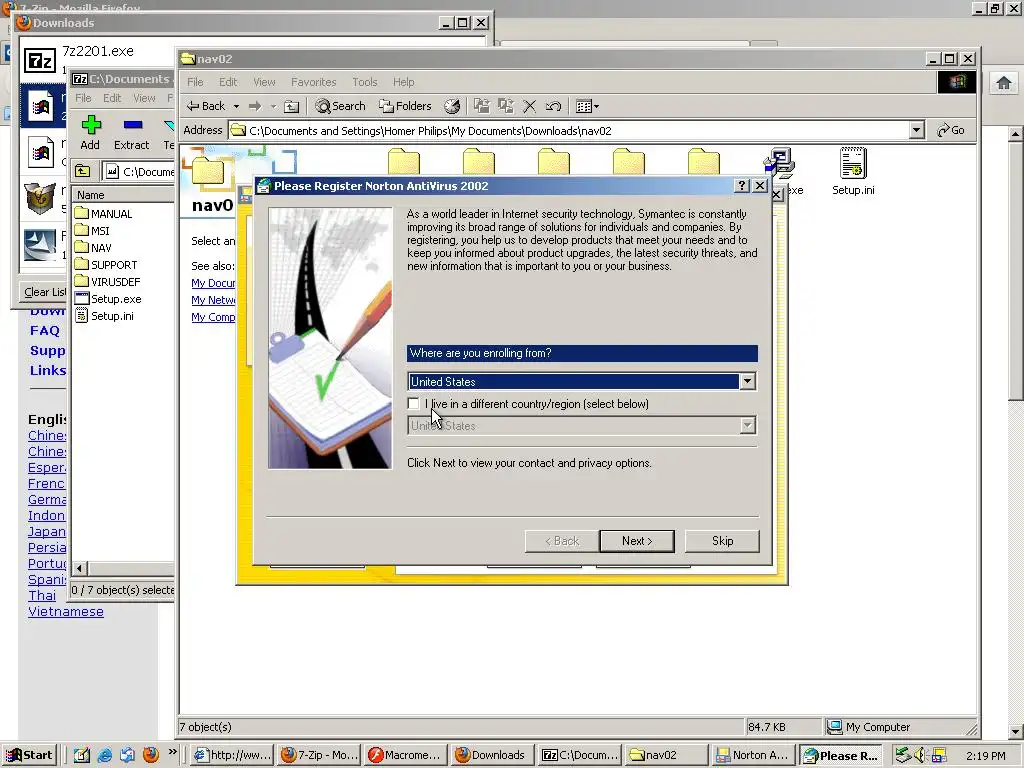Click Extract minus icon in 7-Zip File Manager

tap(132, 133)
